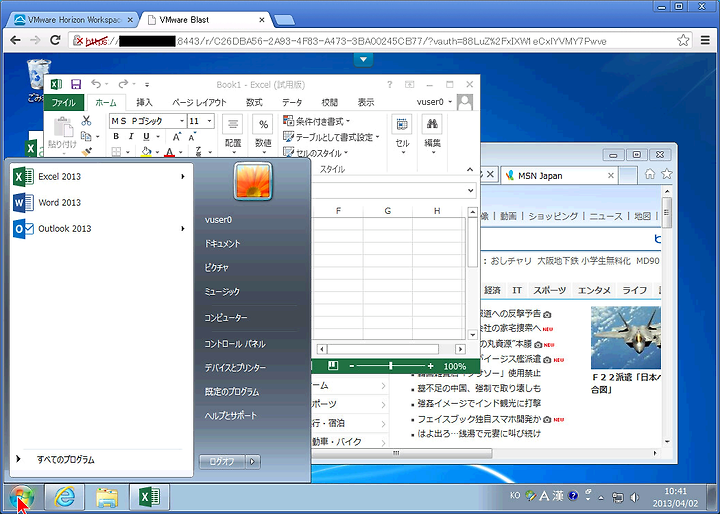Click Excel horizontal scrollbar right arrow

point(460,349)
